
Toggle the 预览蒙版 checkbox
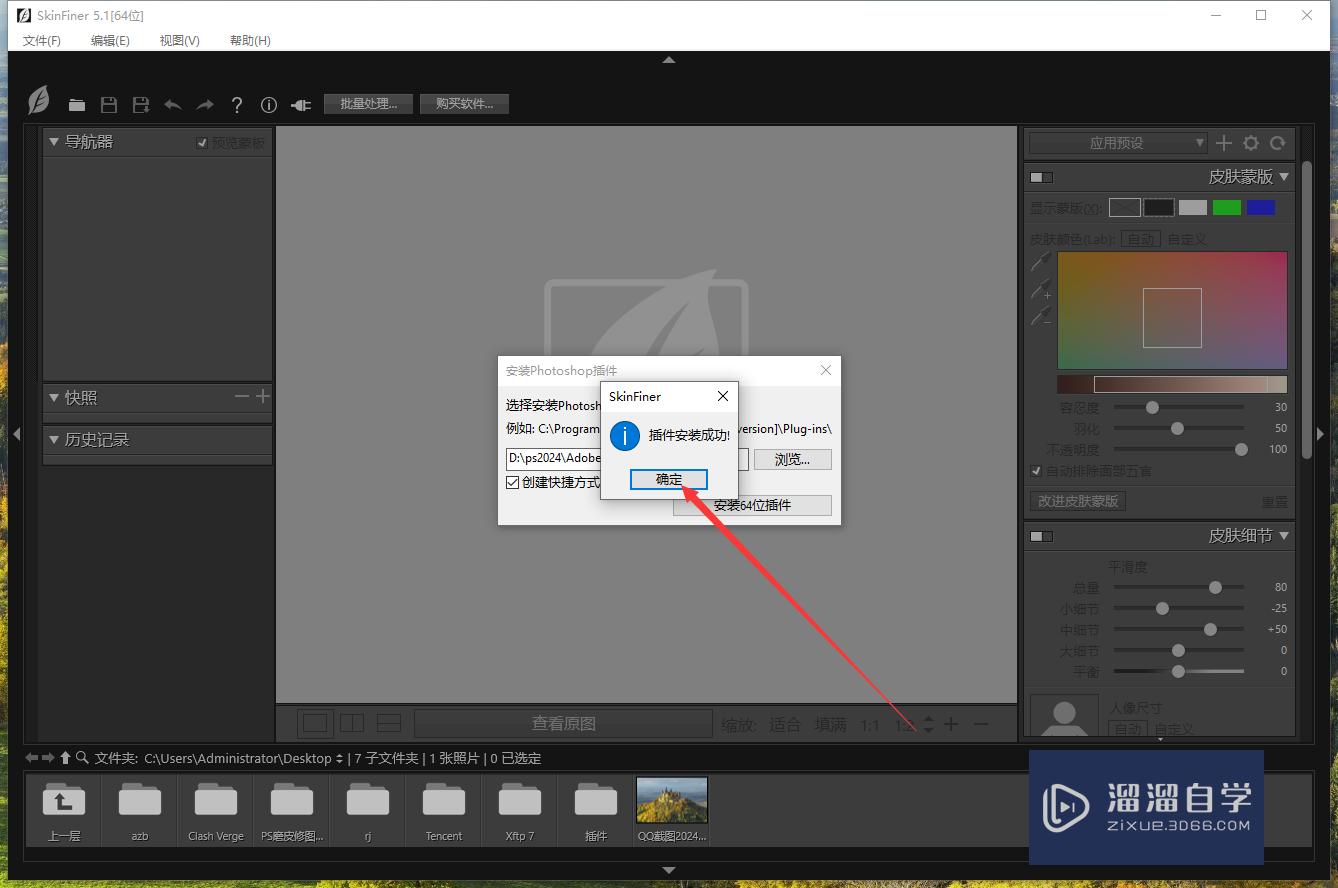[x=202, y=143]
